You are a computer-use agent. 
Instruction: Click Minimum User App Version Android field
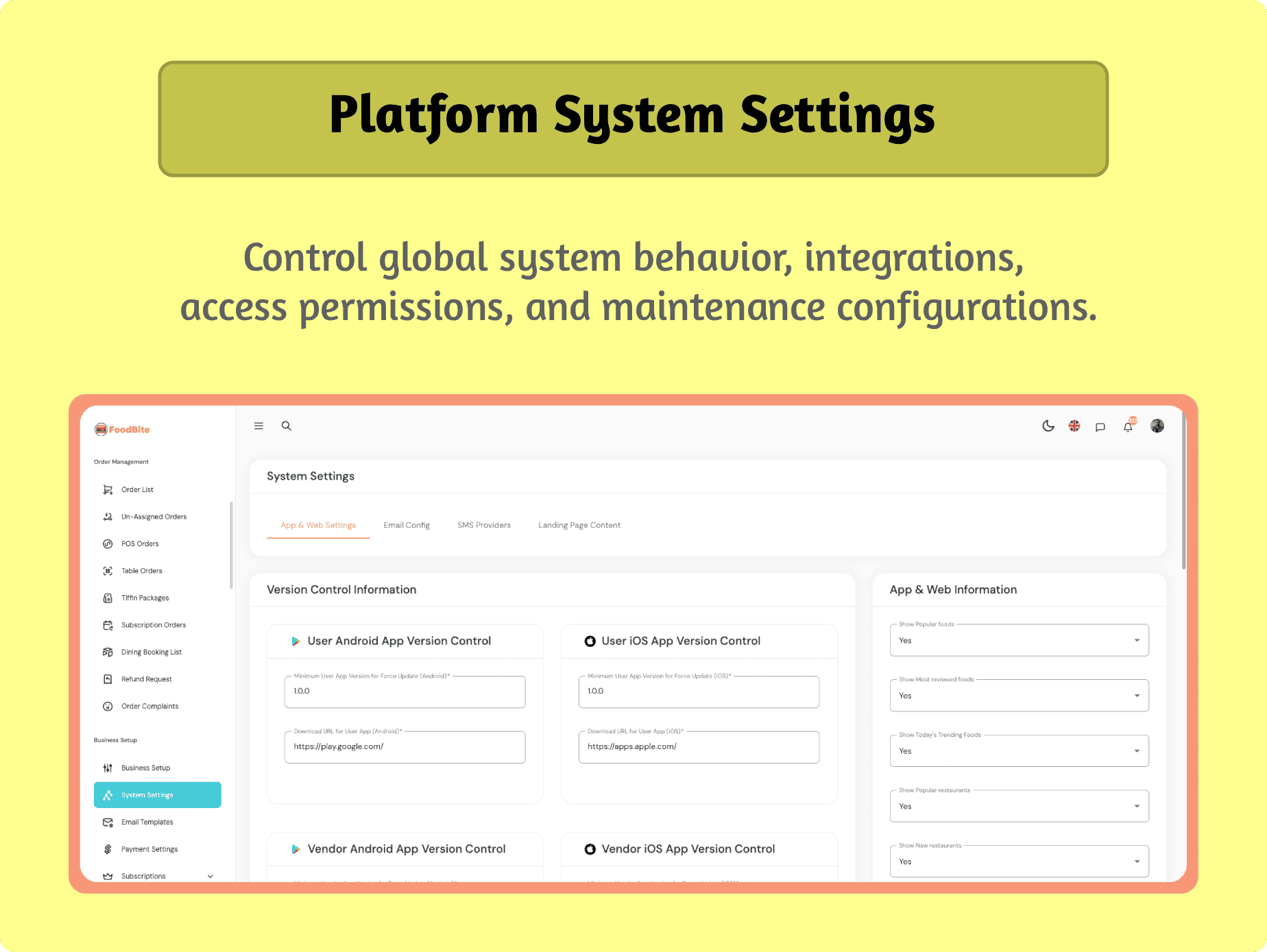[x=405, y=692]
